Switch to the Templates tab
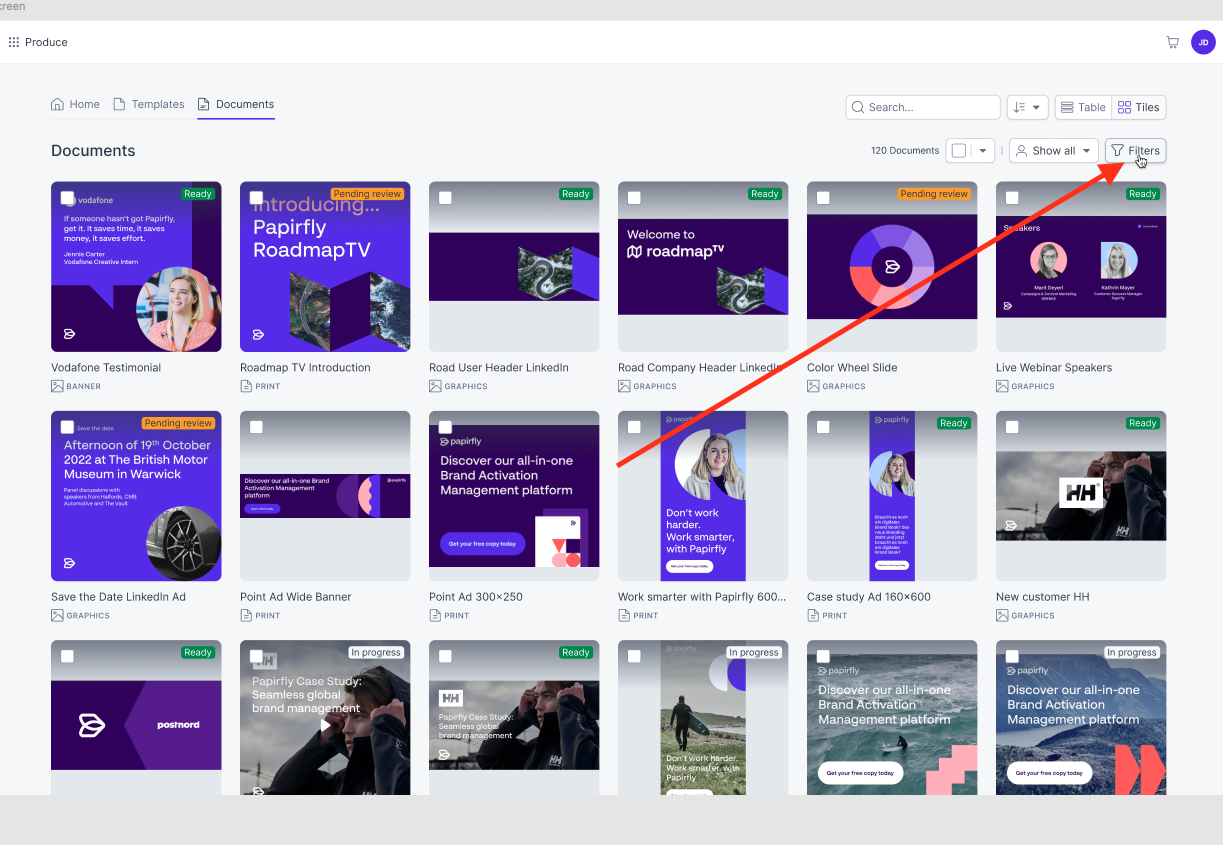 [149, 104]
